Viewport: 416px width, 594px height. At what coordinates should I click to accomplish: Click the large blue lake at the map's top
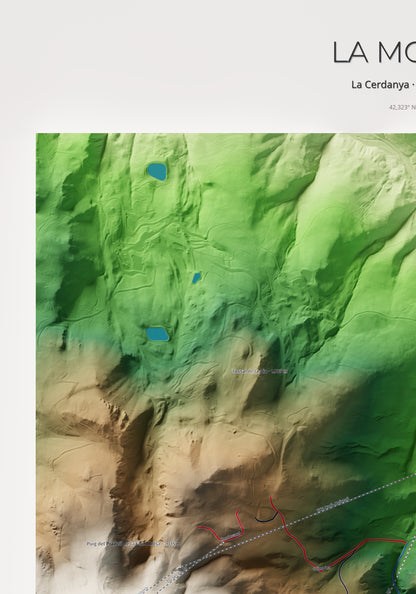pos(157,172)
